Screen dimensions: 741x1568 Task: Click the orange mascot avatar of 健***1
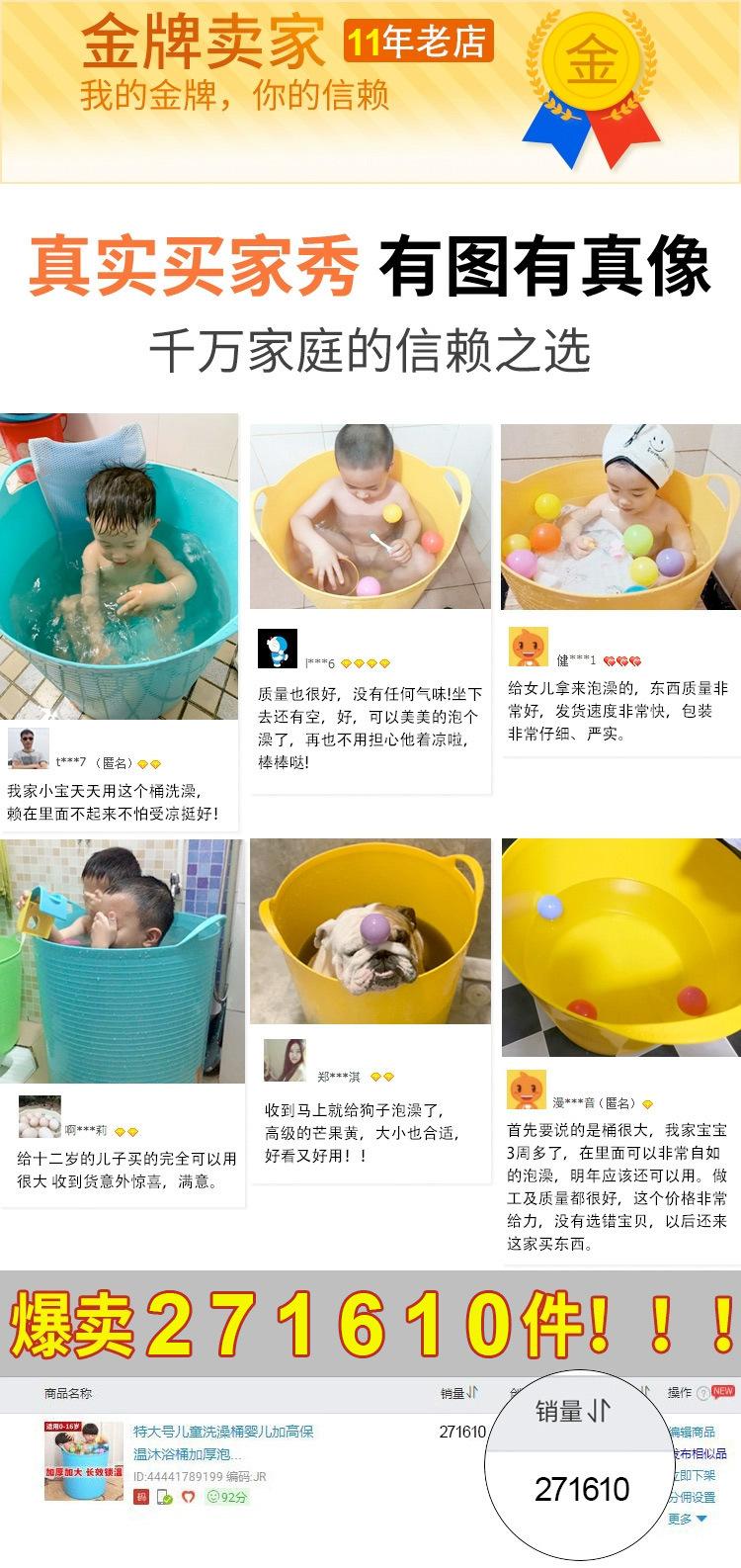(528, 647)
